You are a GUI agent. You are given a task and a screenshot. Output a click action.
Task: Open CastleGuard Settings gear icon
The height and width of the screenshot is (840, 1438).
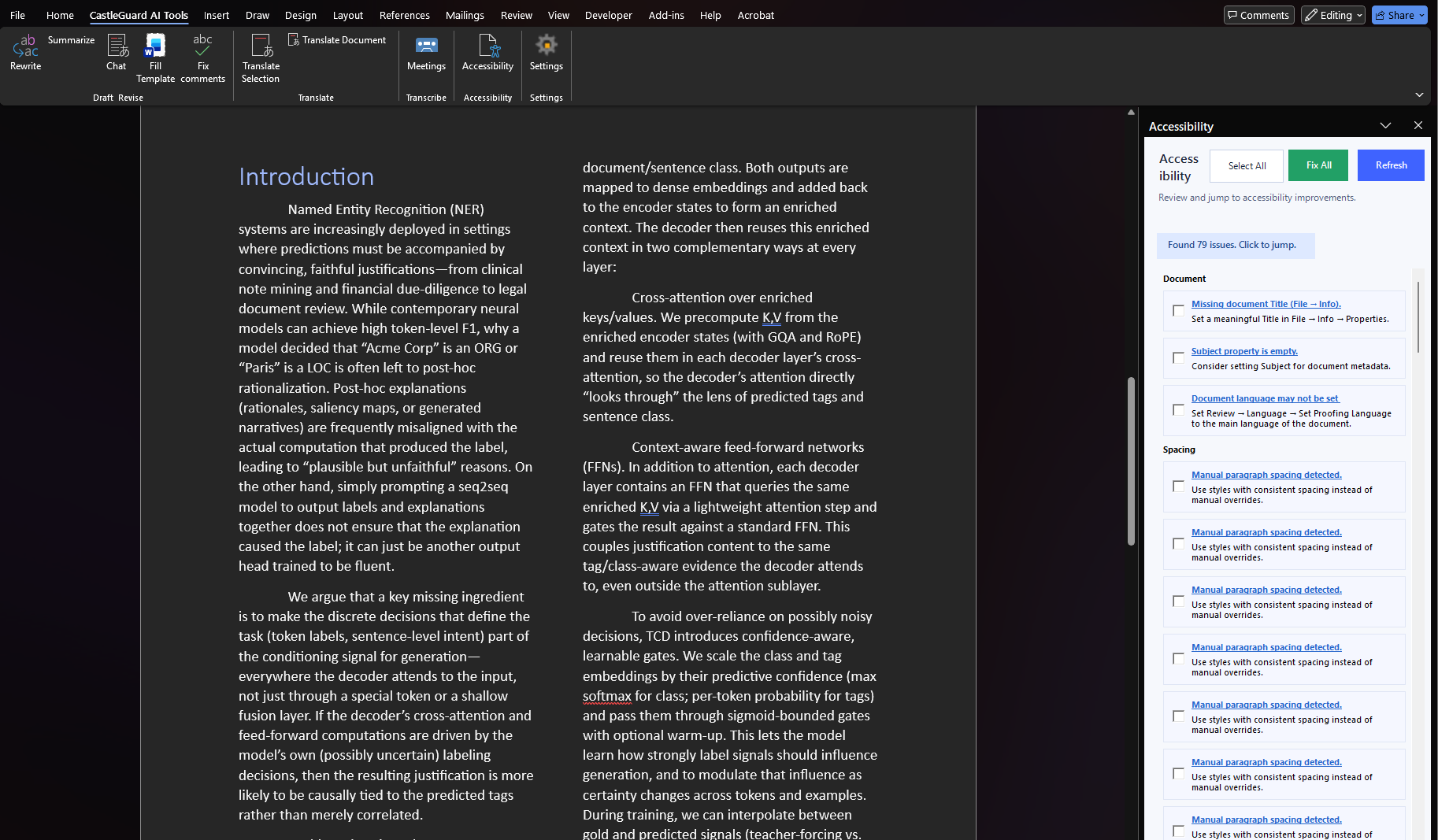pyautogui.click(x=546, y=46)
